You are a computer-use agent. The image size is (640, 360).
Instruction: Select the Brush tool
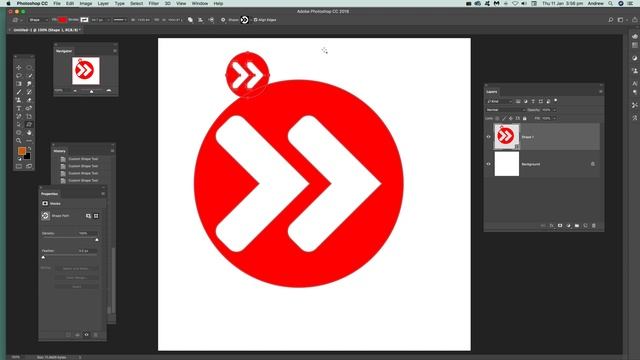click(19, 92)
